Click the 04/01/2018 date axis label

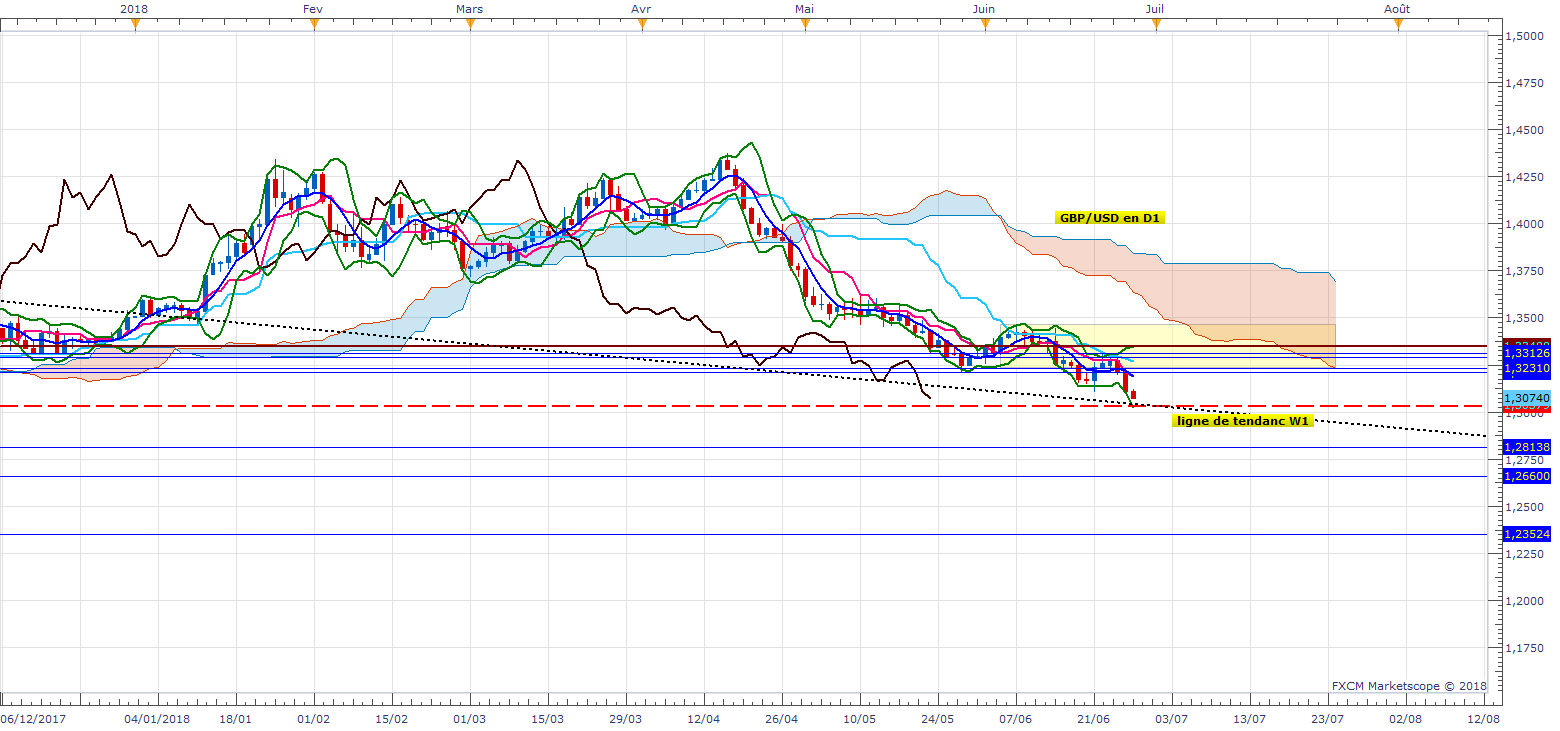[157, 718]
